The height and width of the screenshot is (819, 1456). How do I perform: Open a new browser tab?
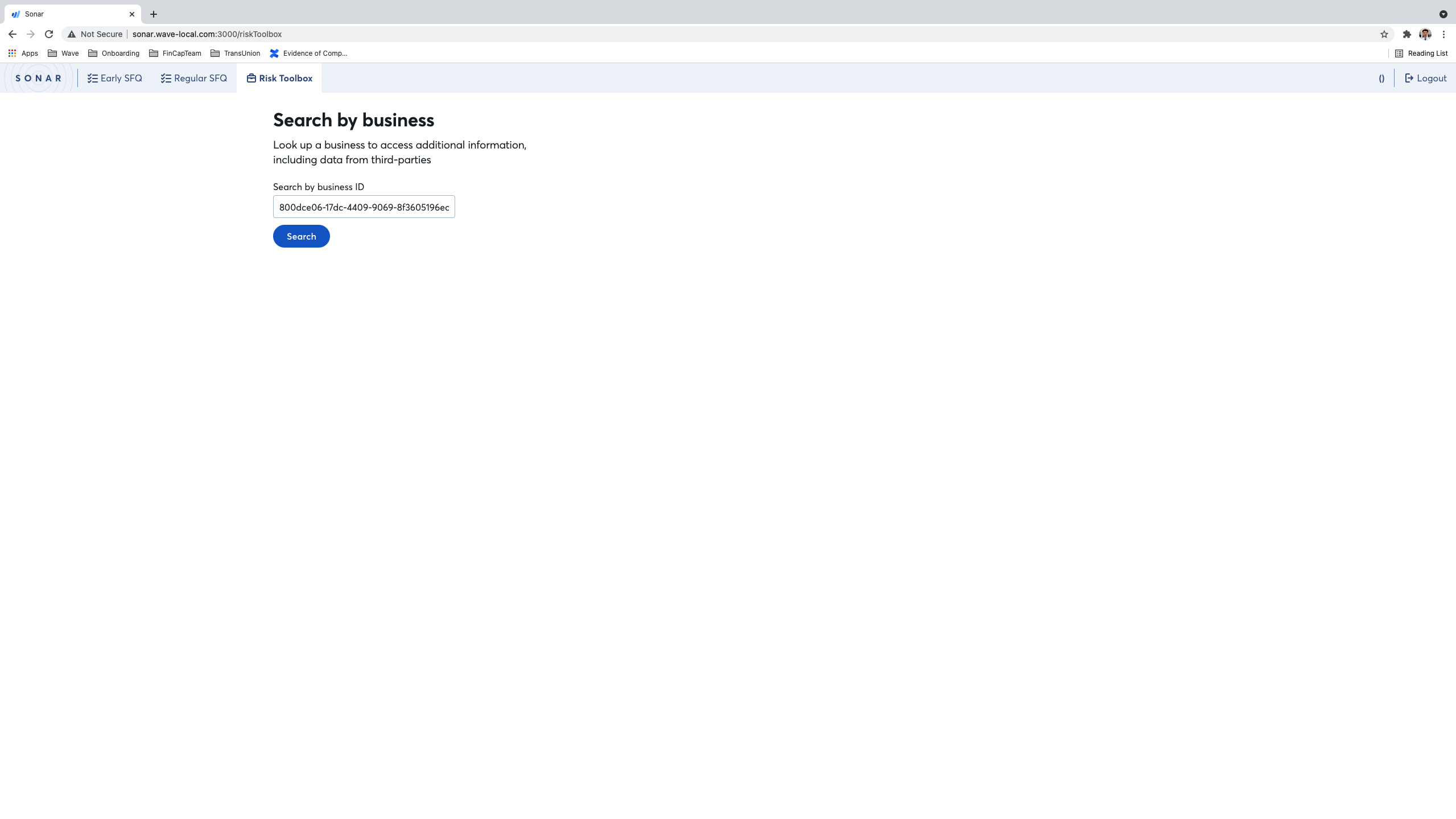click(x=154, y=14)
